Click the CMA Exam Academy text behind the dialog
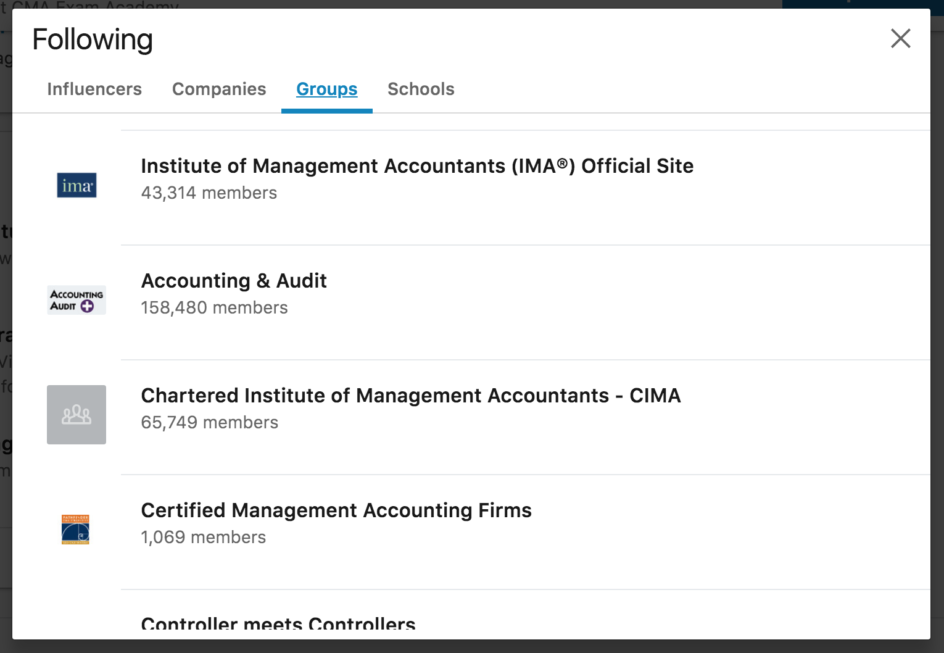This screenshot has height=653, width=944. (110, 5)
